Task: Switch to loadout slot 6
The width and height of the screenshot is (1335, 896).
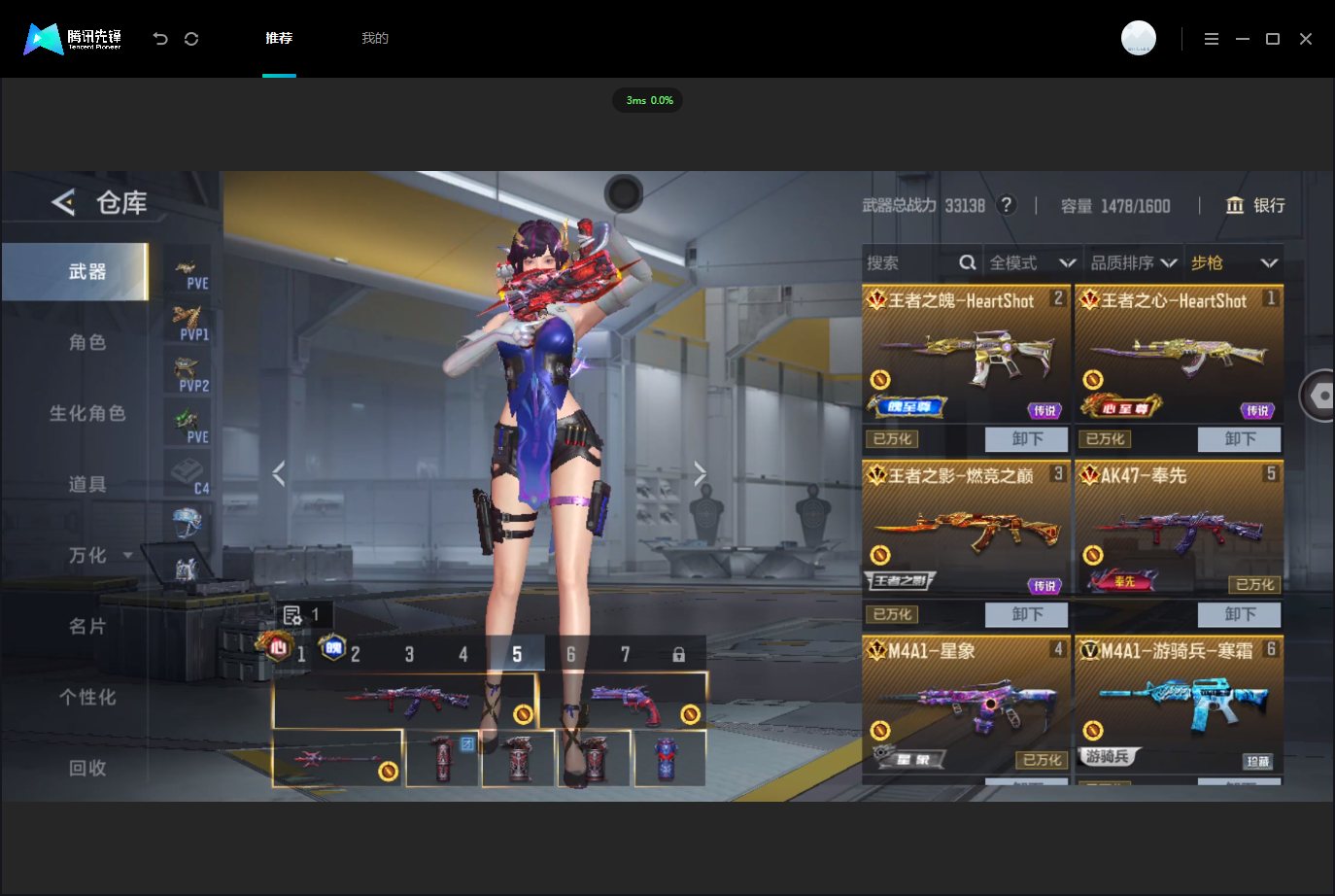Action: click(x=571, y=655)
